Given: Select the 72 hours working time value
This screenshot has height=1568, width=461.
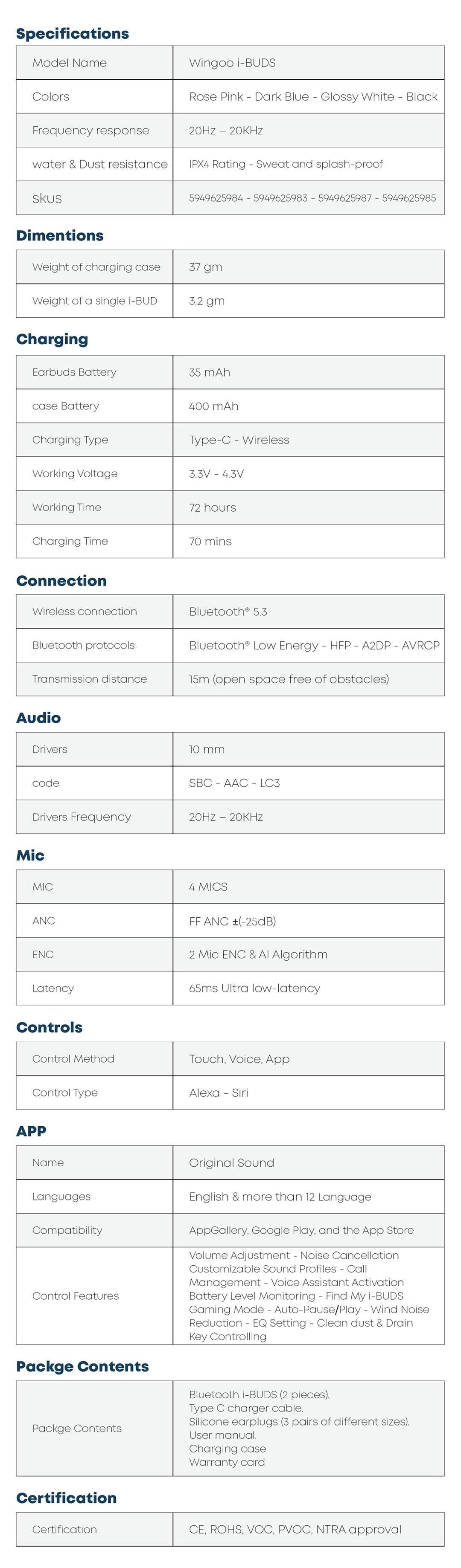Looking at the screenshot, I should click(x=212, y=507).
